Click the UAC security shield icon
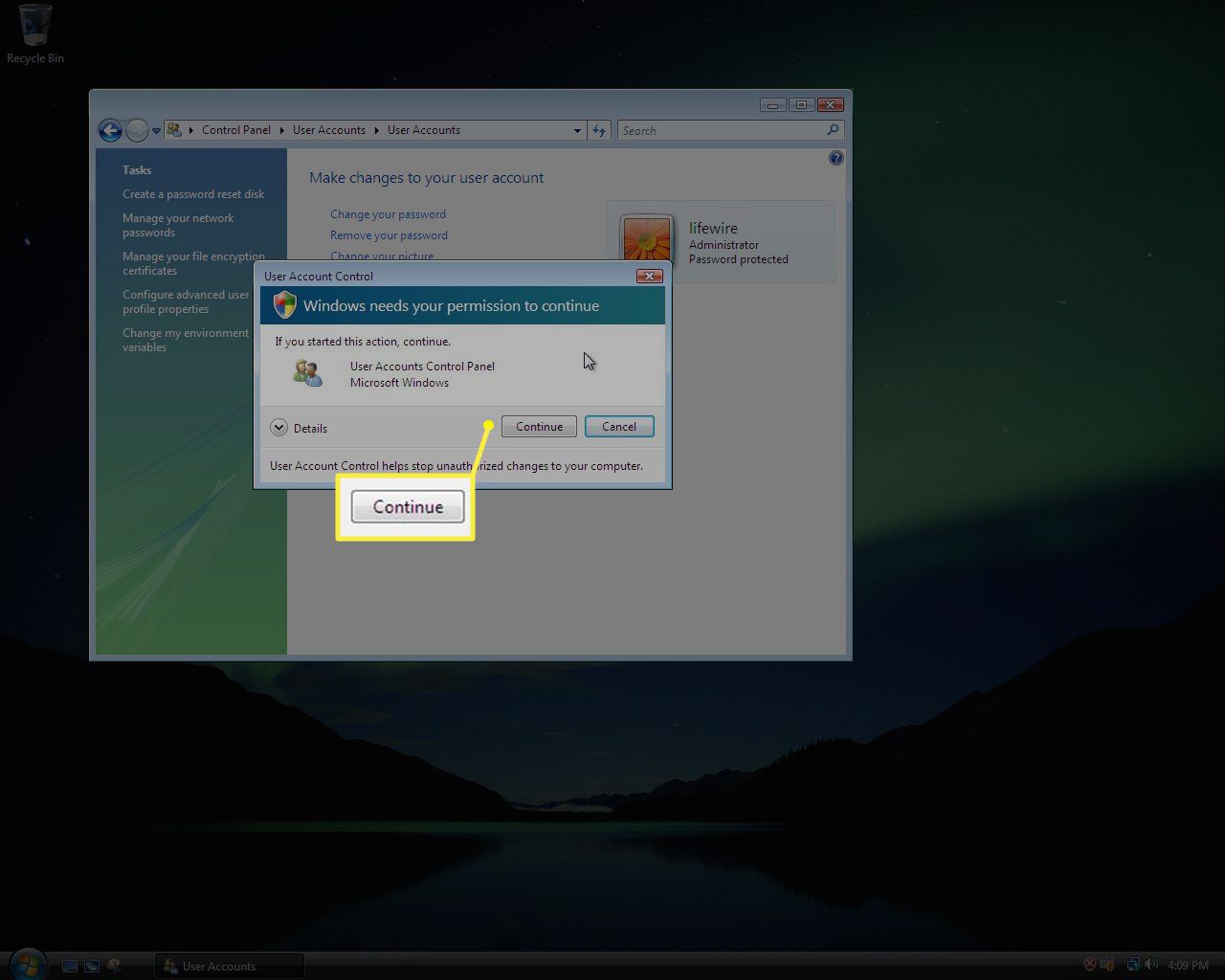1225x980 pixels. coord(284,305)
